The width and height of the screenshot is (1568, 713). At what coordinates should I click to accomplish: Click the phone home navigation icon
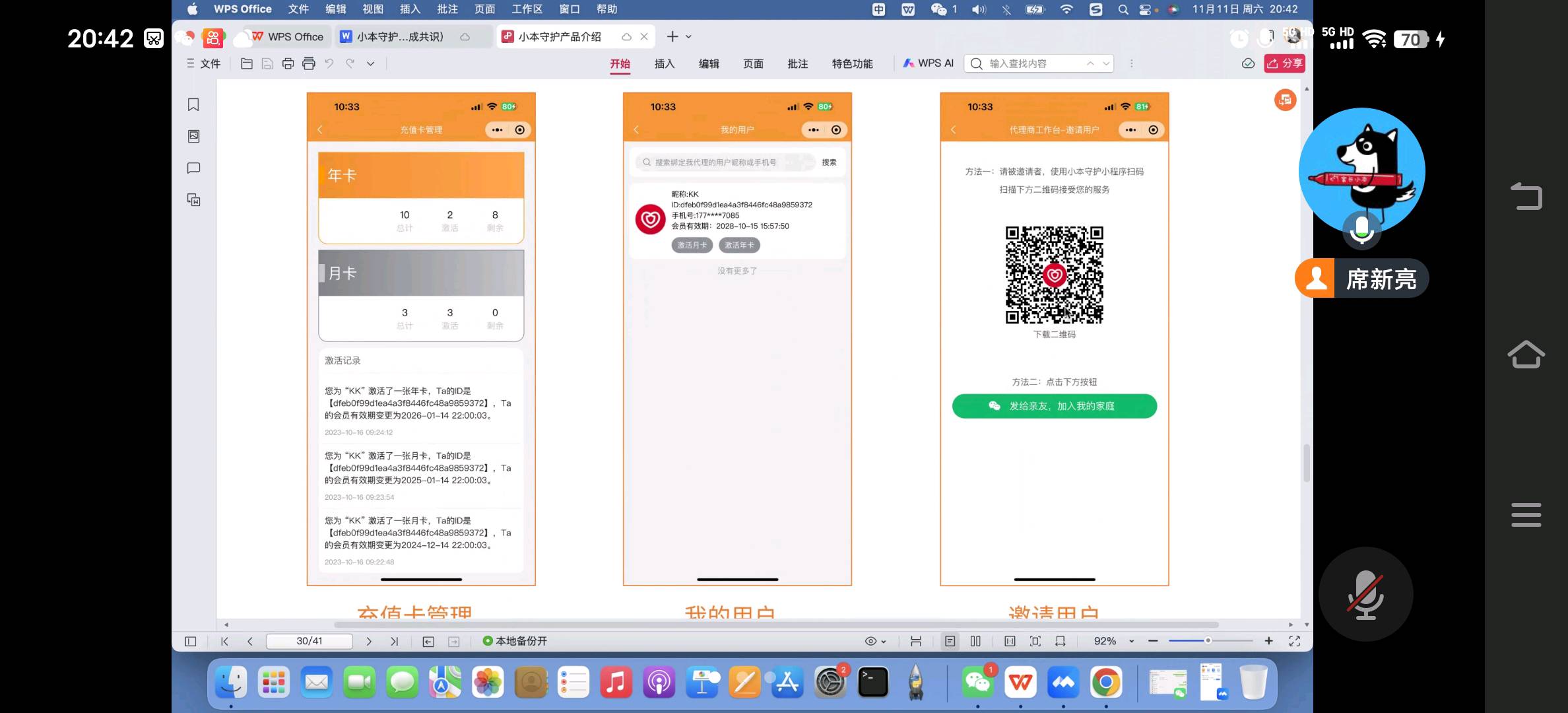click(1526, 355)
